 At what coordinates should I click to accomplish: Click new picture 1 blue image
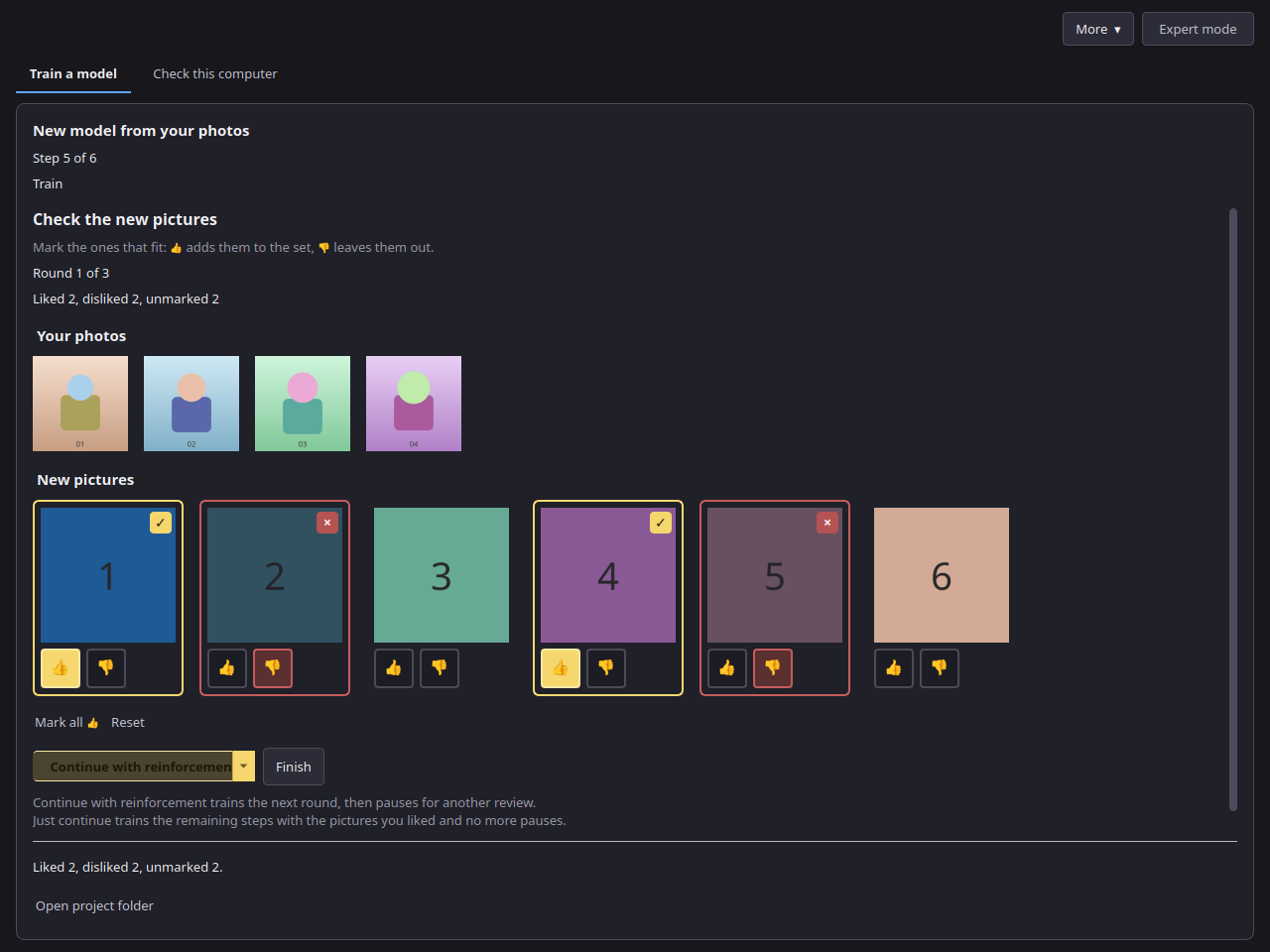pyautogui.click(x=108, y=575)
